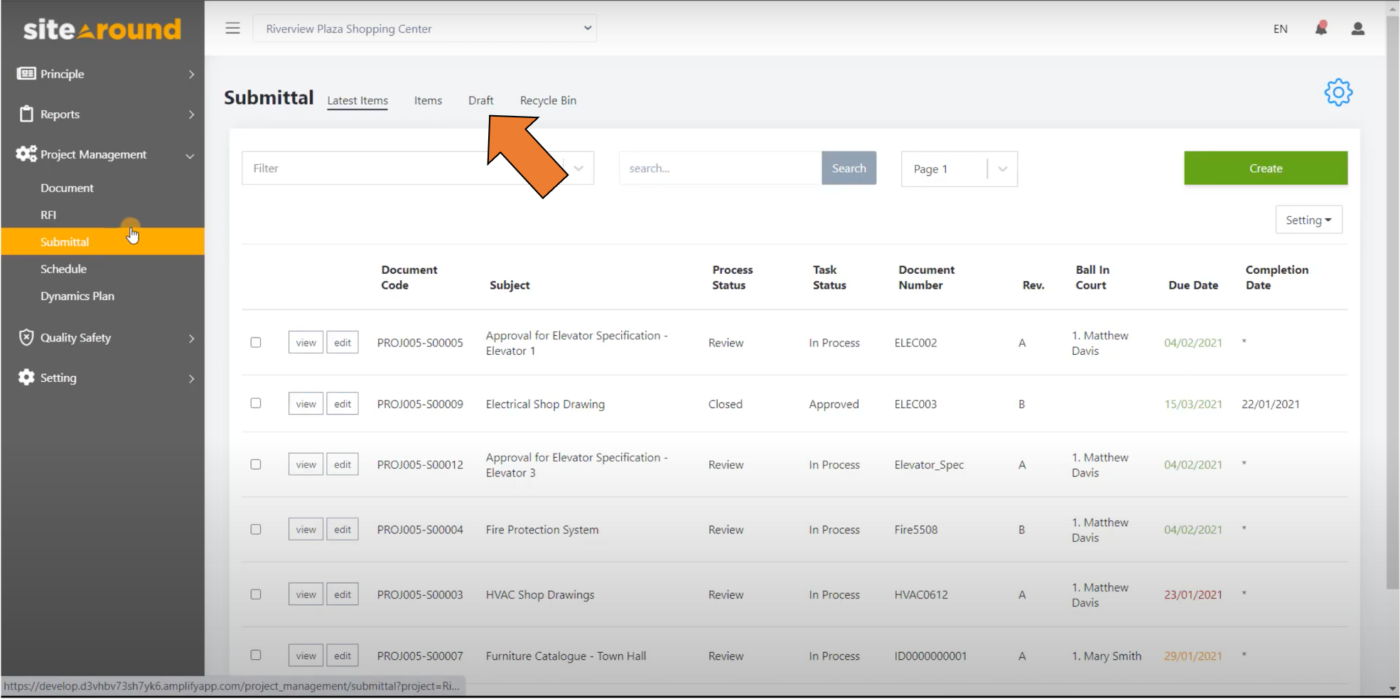Open the notifications bell icon
Viewport: 1400px width, 699px height.
point(1321,28)
